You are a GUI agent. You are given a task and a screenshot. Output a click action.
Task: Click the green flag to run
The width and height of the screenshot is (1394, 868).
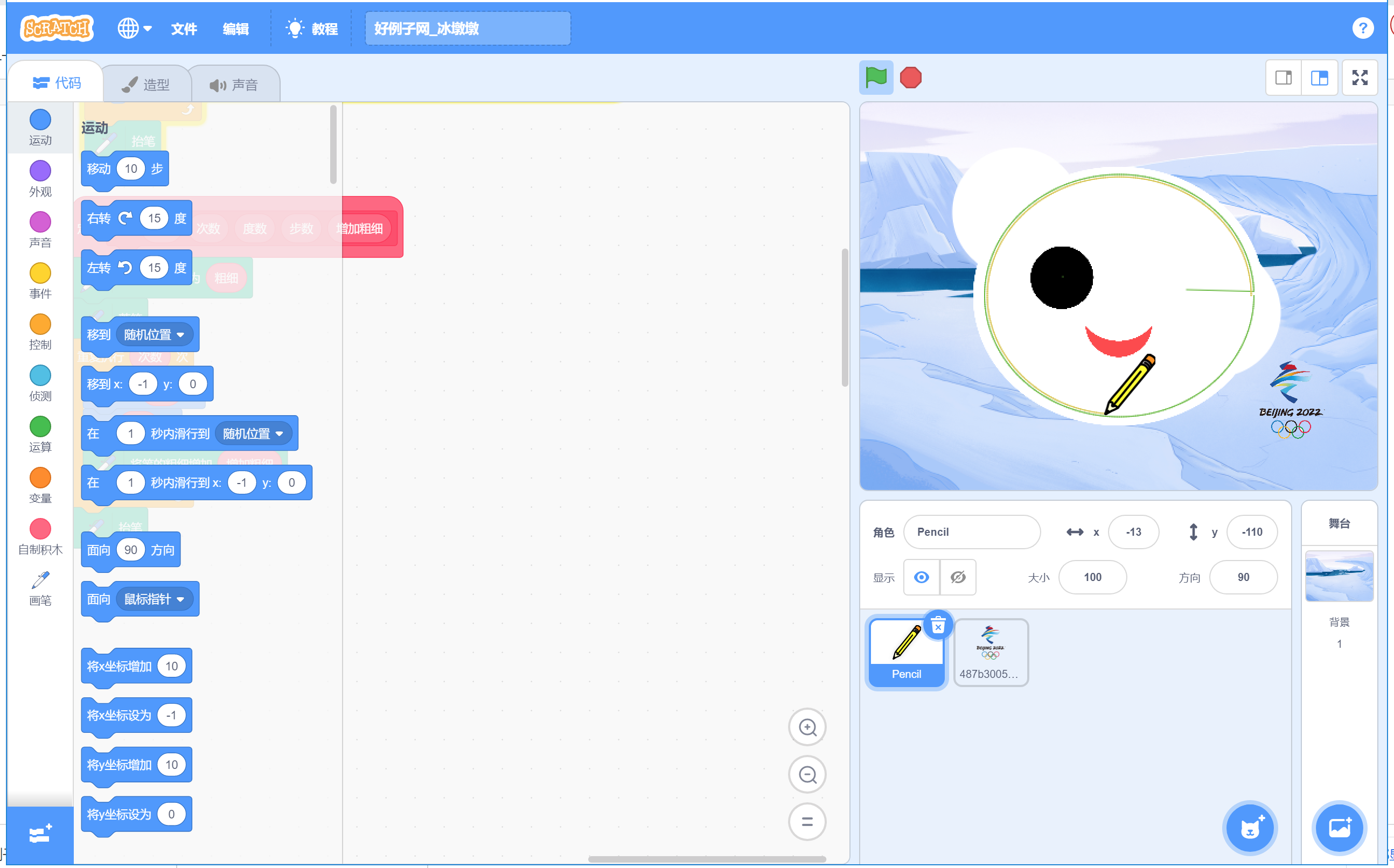click(x=875, y=77)
